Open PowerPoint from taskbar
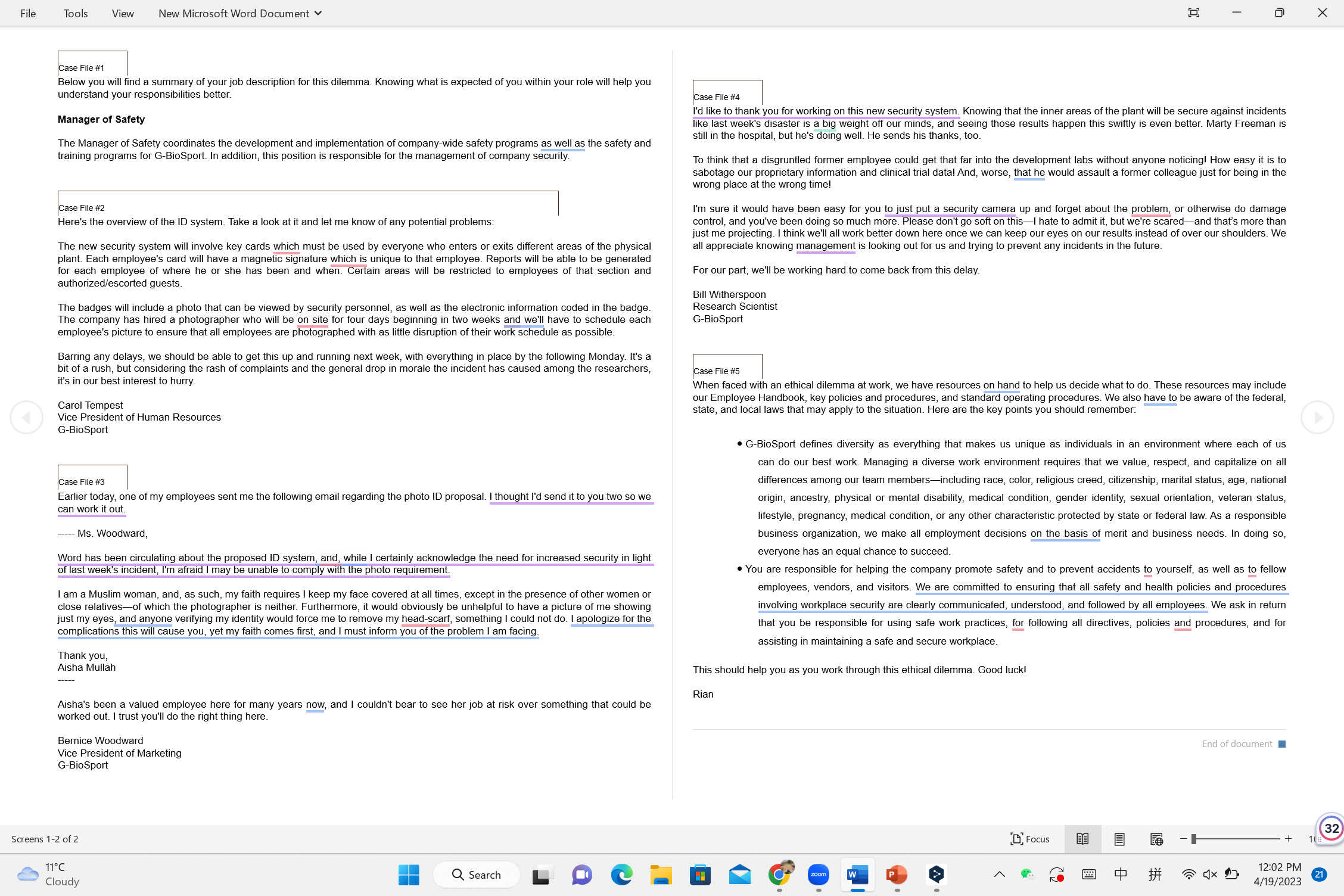The height and width of the screenshot is (896, 1344). 897,875
